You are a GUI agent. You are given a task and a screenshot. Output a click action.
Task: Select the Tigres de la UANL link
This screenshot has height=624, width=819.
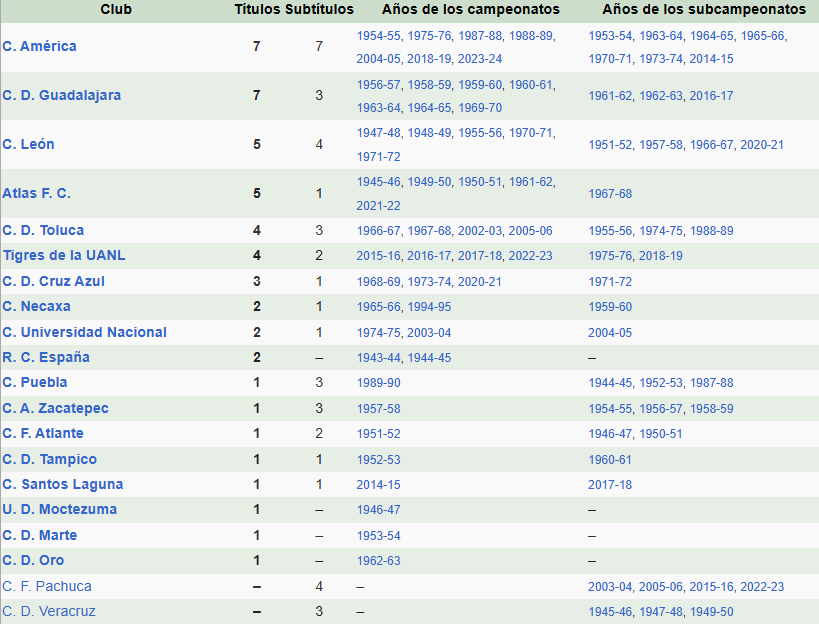63,255
